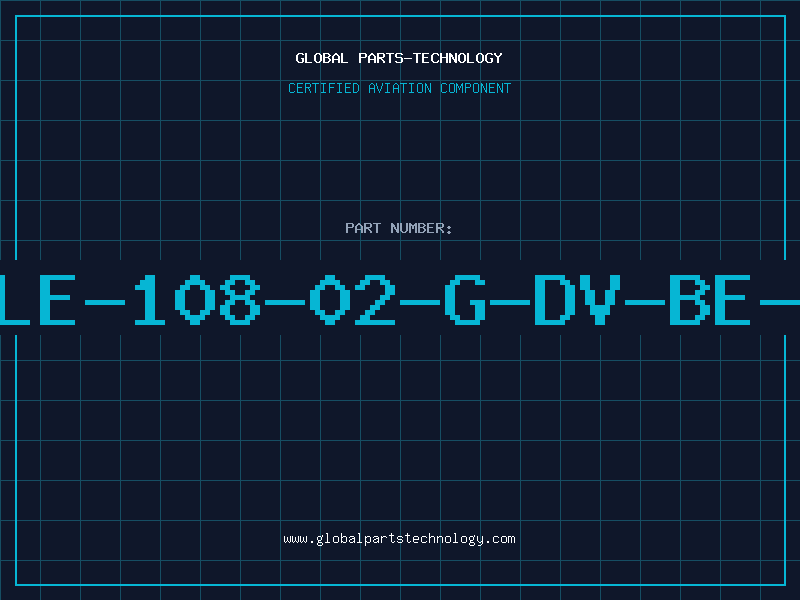800x600 pixels.
Task: Click the dash between DV and BE
Action: click(645, 302)
